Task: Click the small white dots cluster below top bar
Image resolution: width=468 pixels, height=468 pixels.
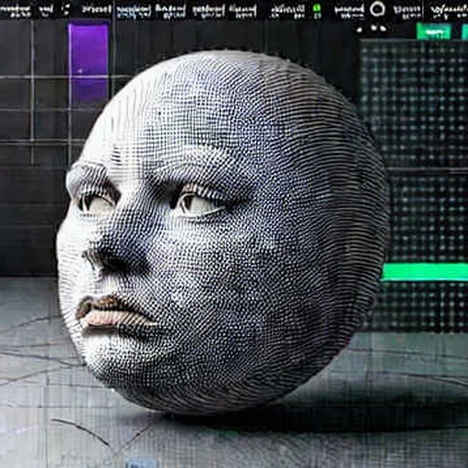Action: (373, 29)
